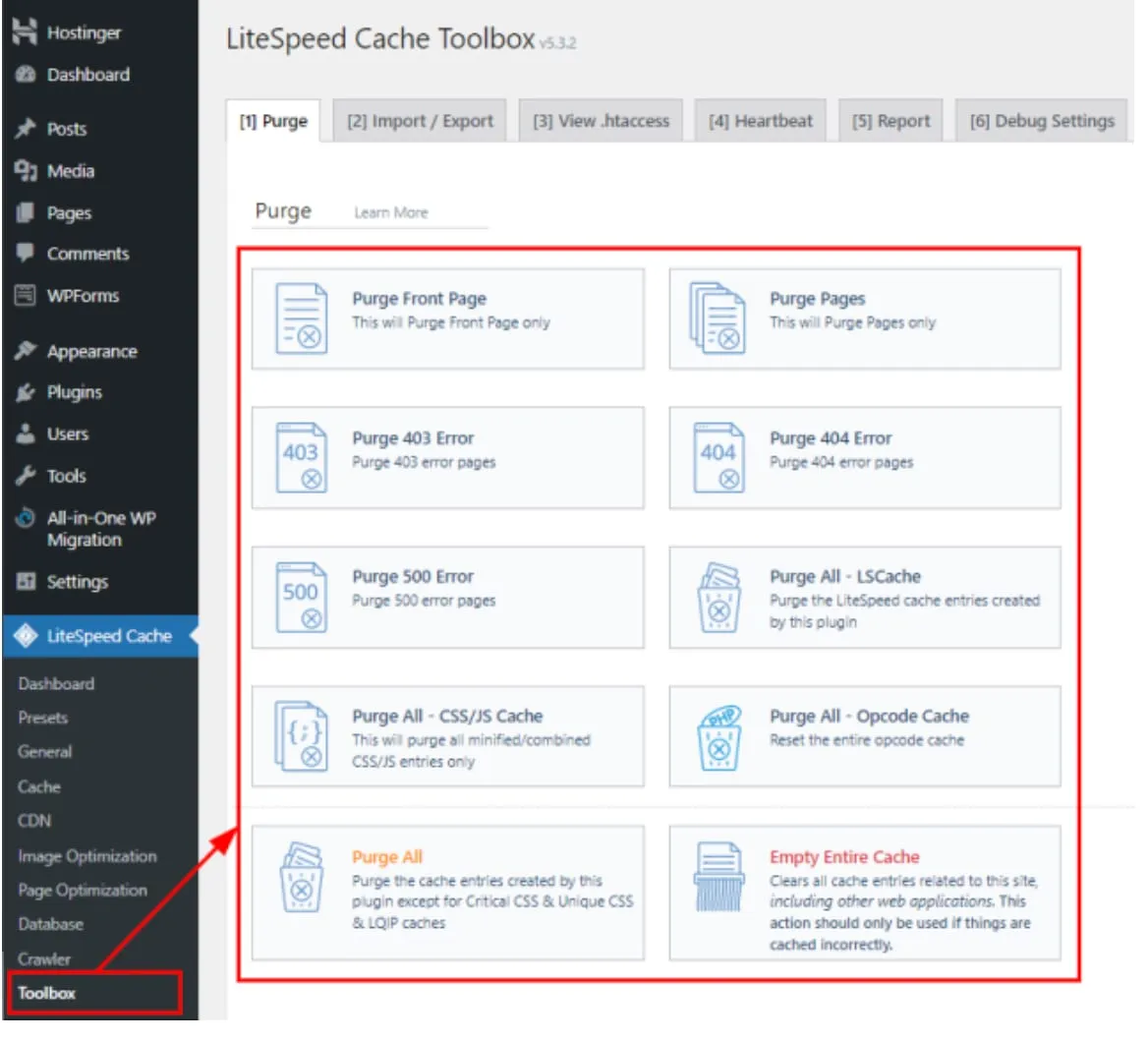Switch to the [4] Heartbeat tab
Viewport: 1148px width, 1042px height.
(x=760, y=121)
